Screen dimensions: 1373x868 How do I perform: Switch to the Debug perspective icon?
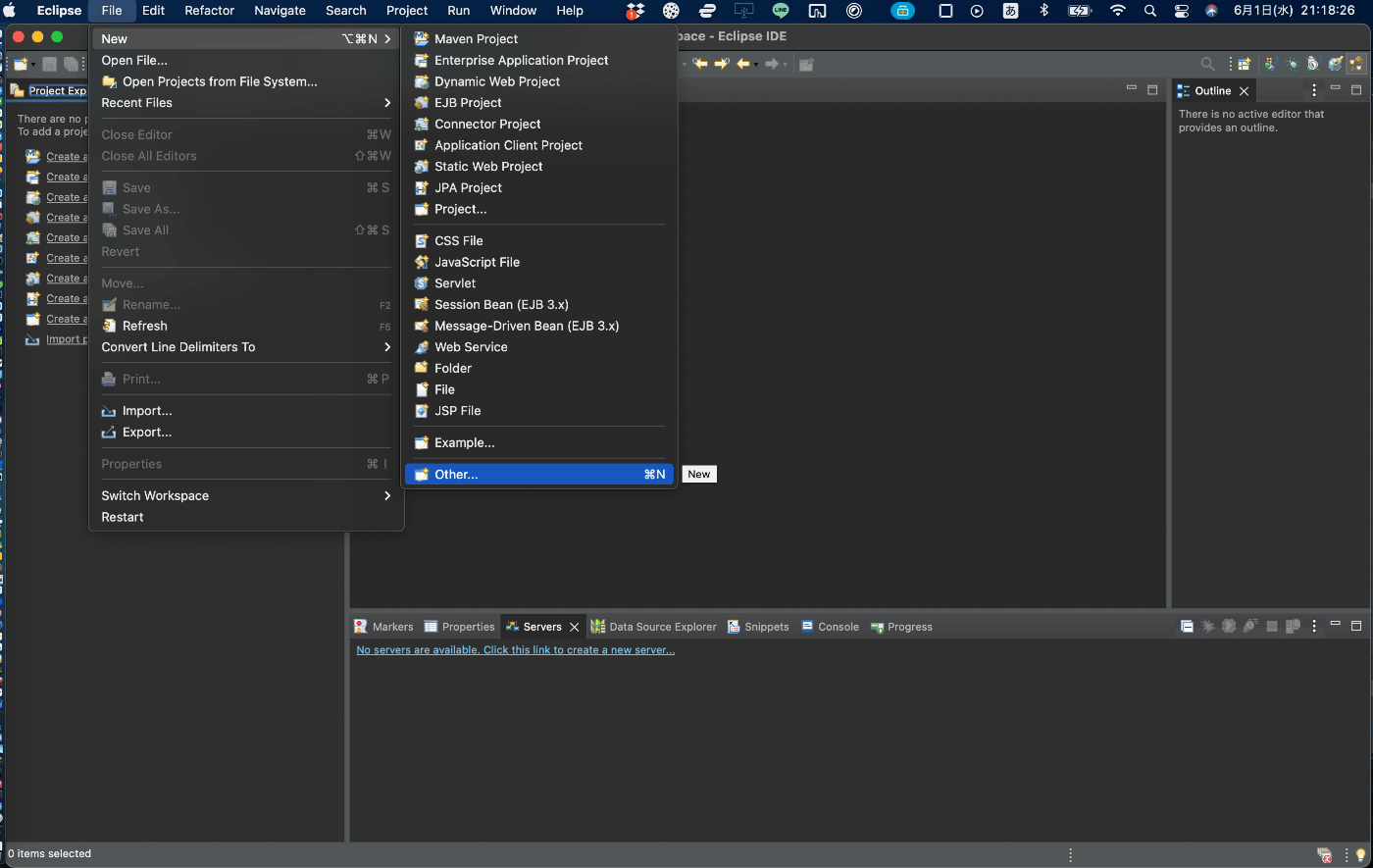(x=1292, y=64)
